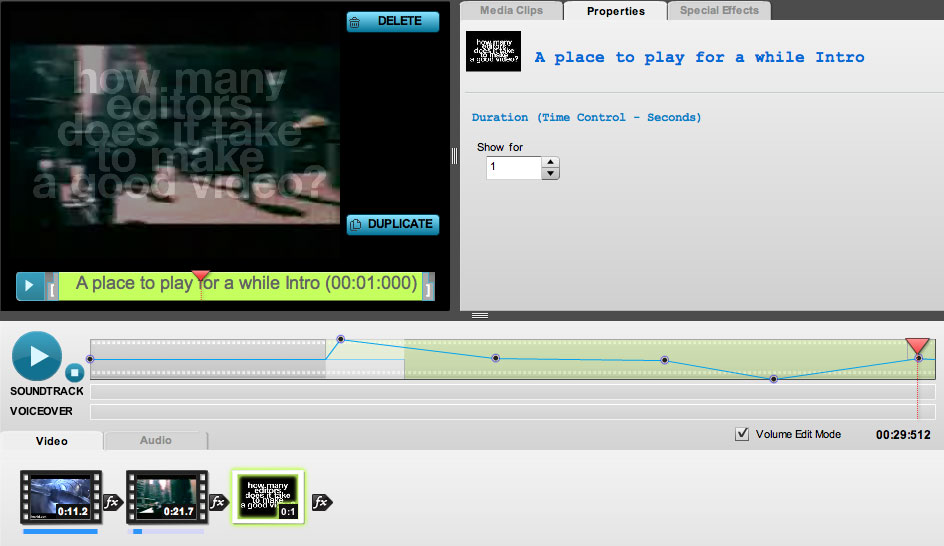The height and width of the screenshot is (546, 944).
Task: Open fx transition after the intro clip
Action: tap(321, 502)
